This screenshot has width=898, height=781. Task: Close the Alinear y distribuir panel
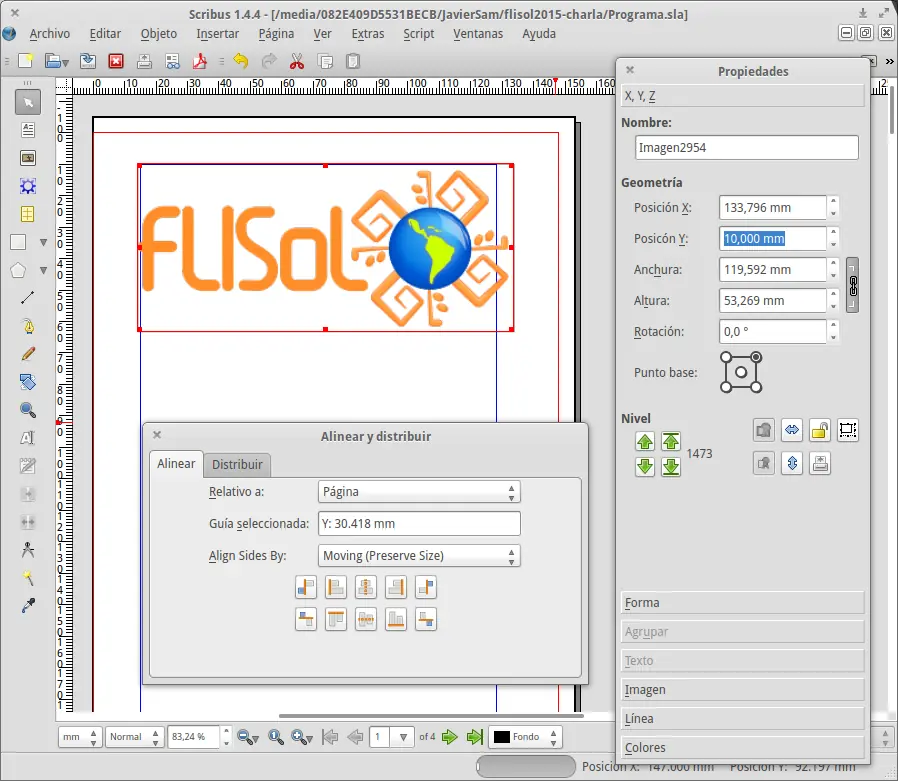tap(157, 435)
